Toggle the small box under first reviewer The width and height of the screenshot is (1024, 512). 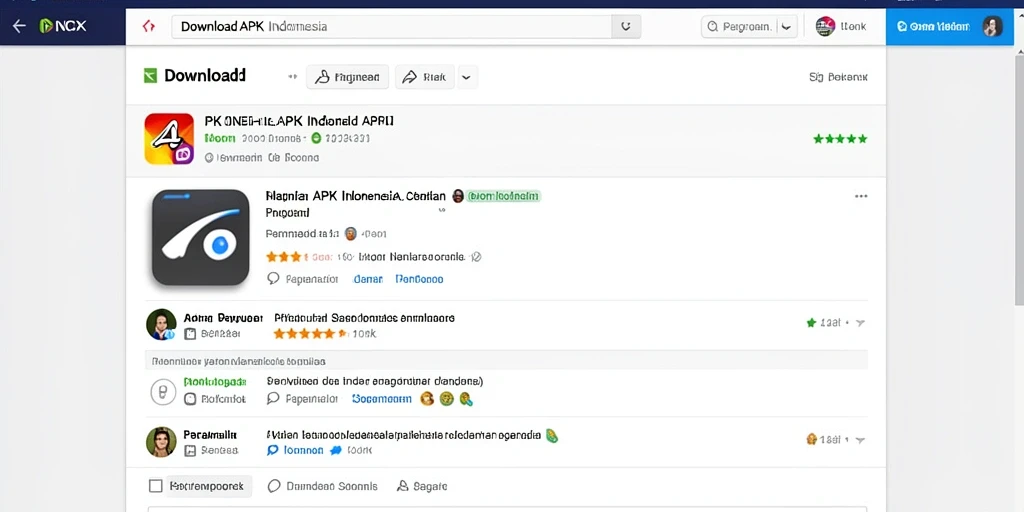190,334
